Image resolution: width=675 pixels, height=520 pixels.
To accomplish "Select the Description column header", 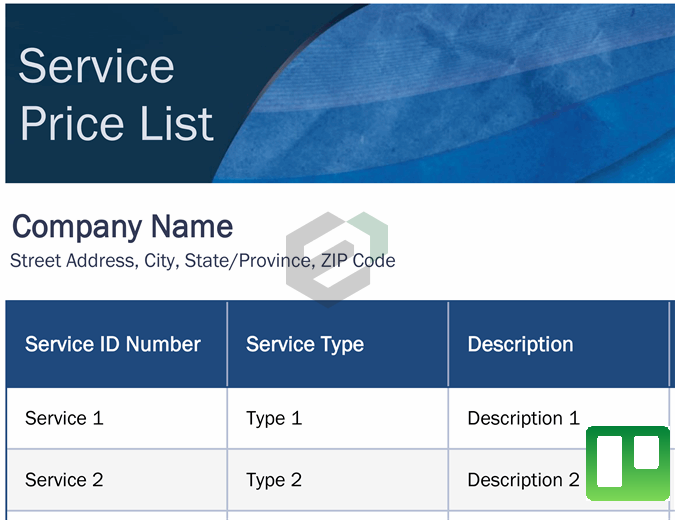I will click(x=520, y=344).
